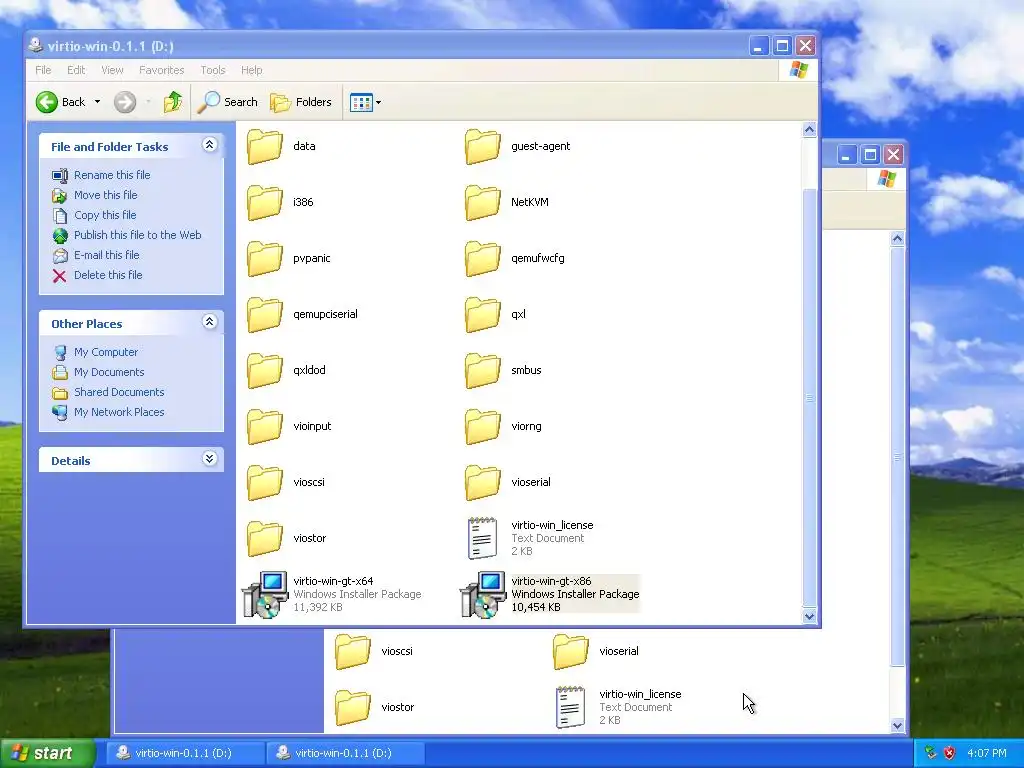Select vioserial folder in front window
Image resolution: width=1024 pixels, height=768 pixels.
pyautogui.click(x=507, y=483)
